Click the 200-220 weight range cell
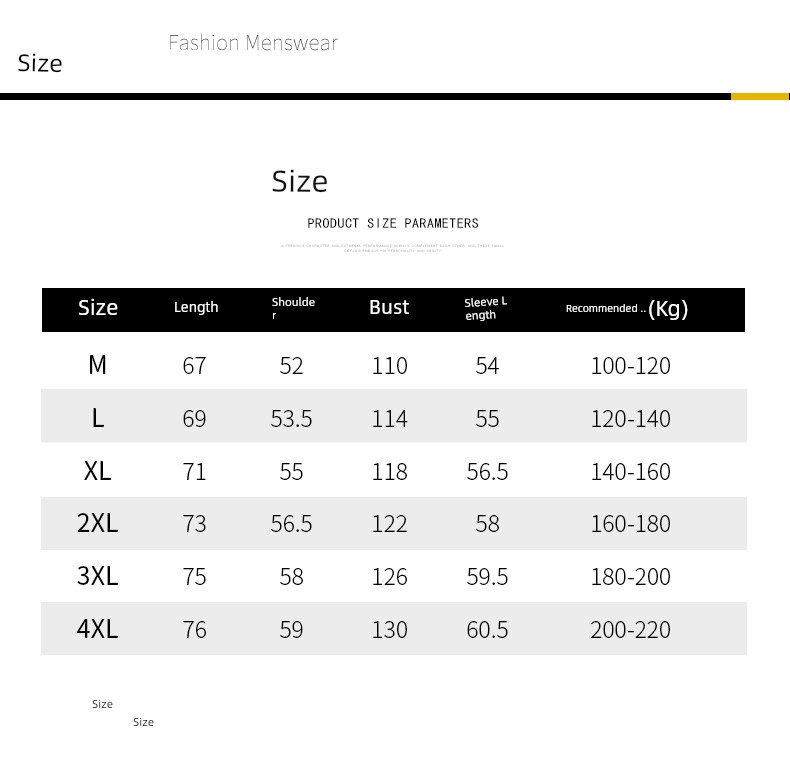 tap(630, 630)
